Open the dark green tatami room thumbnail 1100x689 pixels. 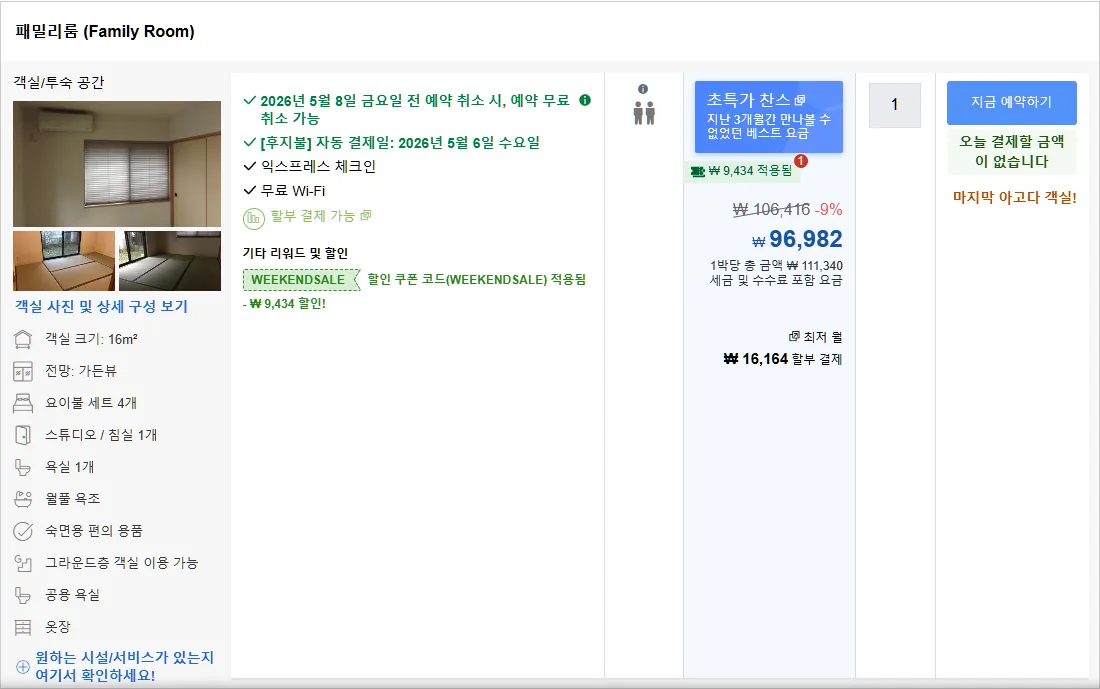click(170, 261)
